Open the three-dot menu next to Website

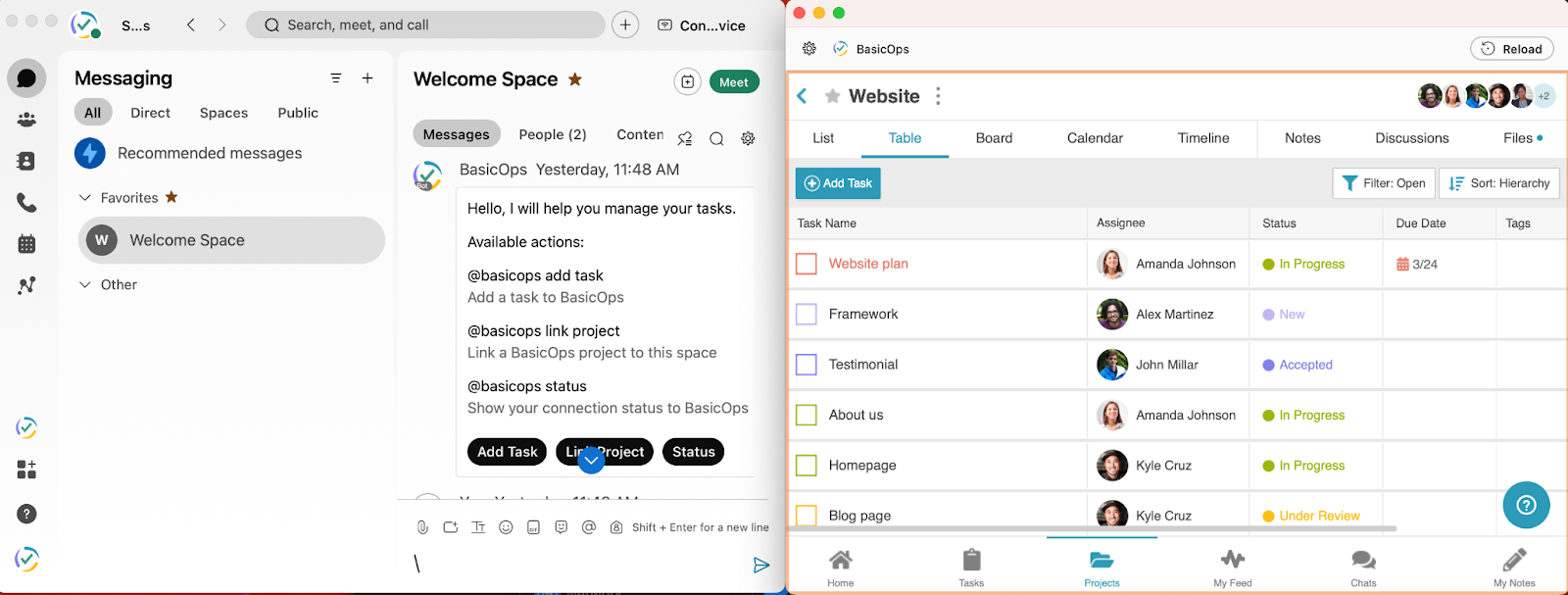coord(938,96)
